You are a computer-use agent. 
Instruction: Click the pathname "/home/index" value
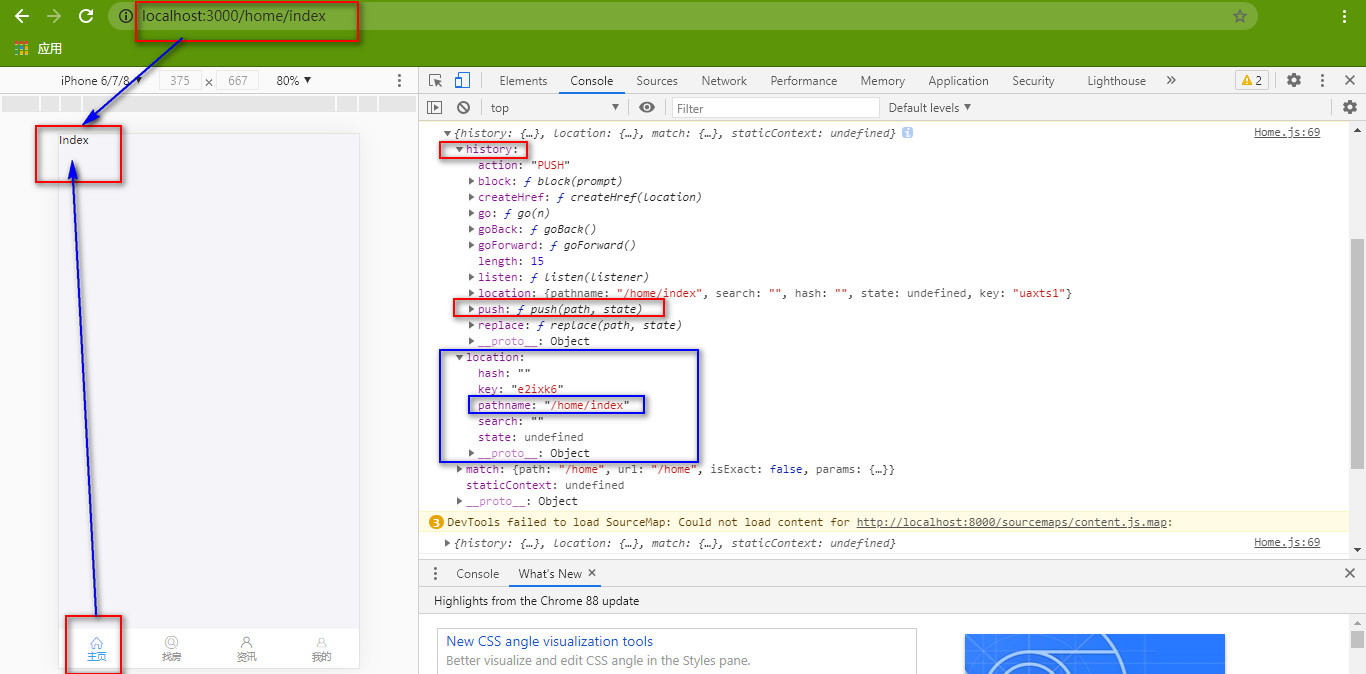click(x=587, y=405)
